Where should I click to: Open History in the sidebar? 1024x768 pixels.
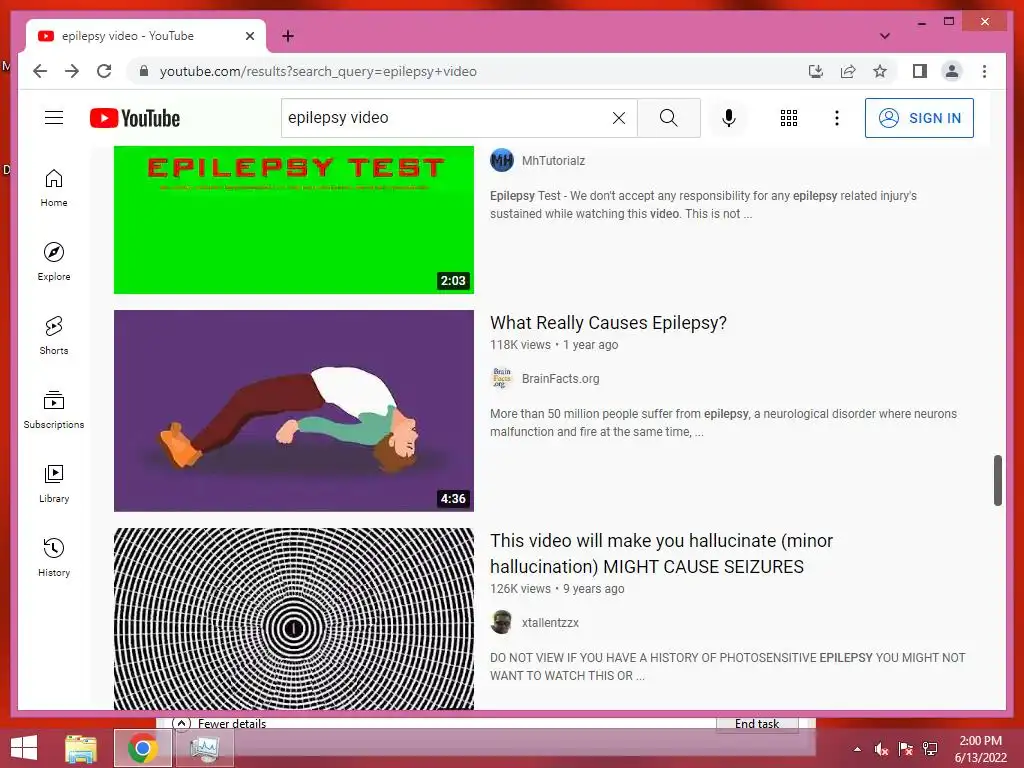[x=54, y=557]
